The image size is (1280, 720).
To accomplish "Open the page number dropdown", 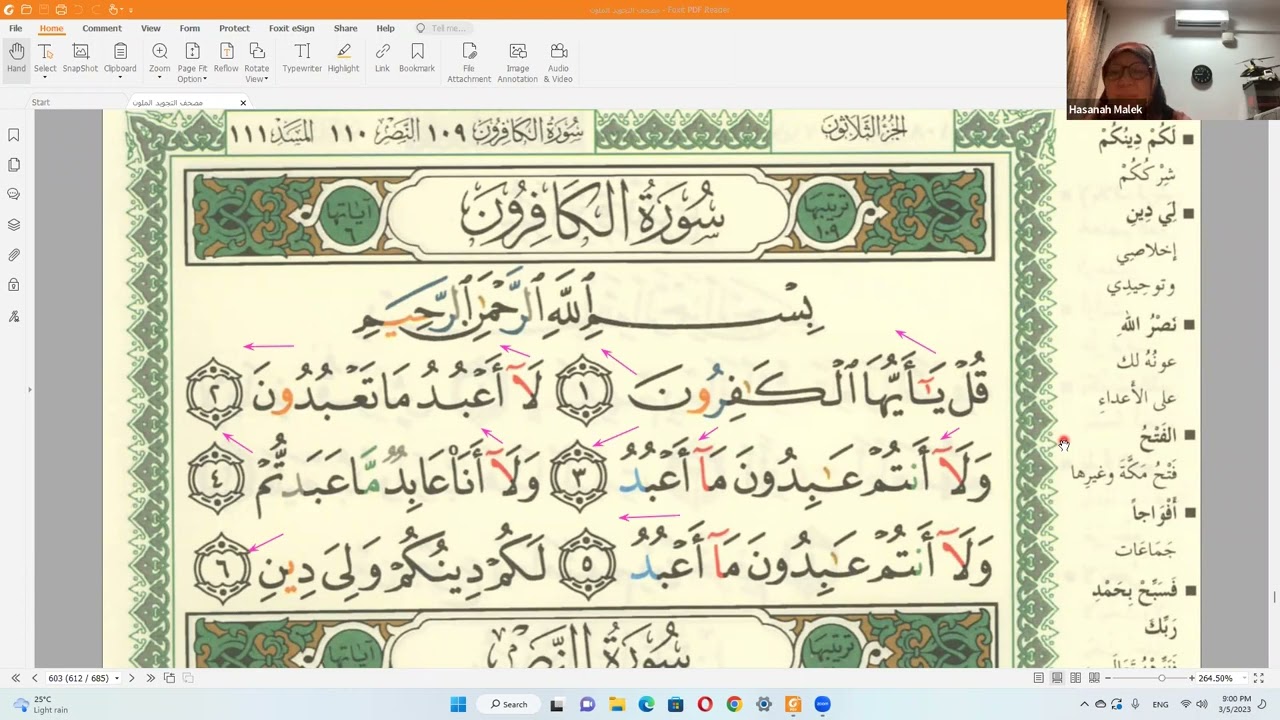I will [x=117, y=678].
